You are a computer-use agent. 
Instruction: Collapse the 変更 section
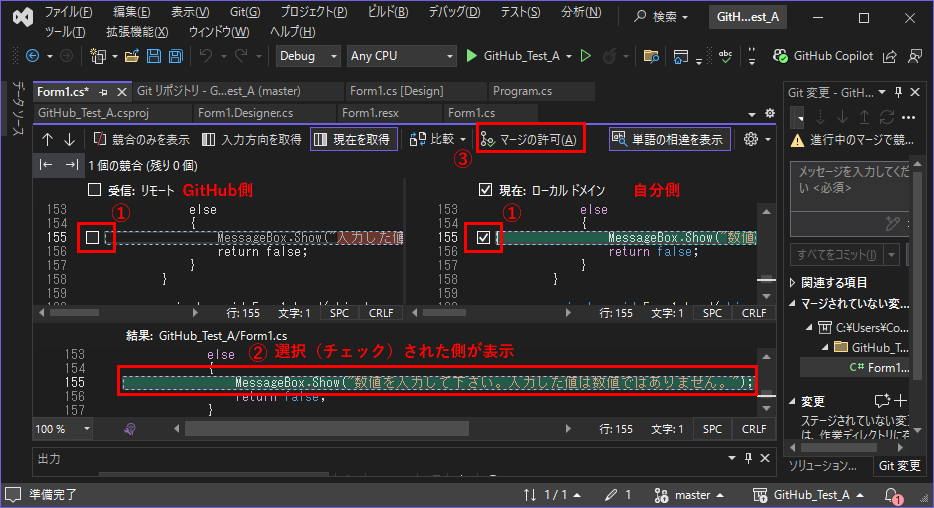point(792,401)
